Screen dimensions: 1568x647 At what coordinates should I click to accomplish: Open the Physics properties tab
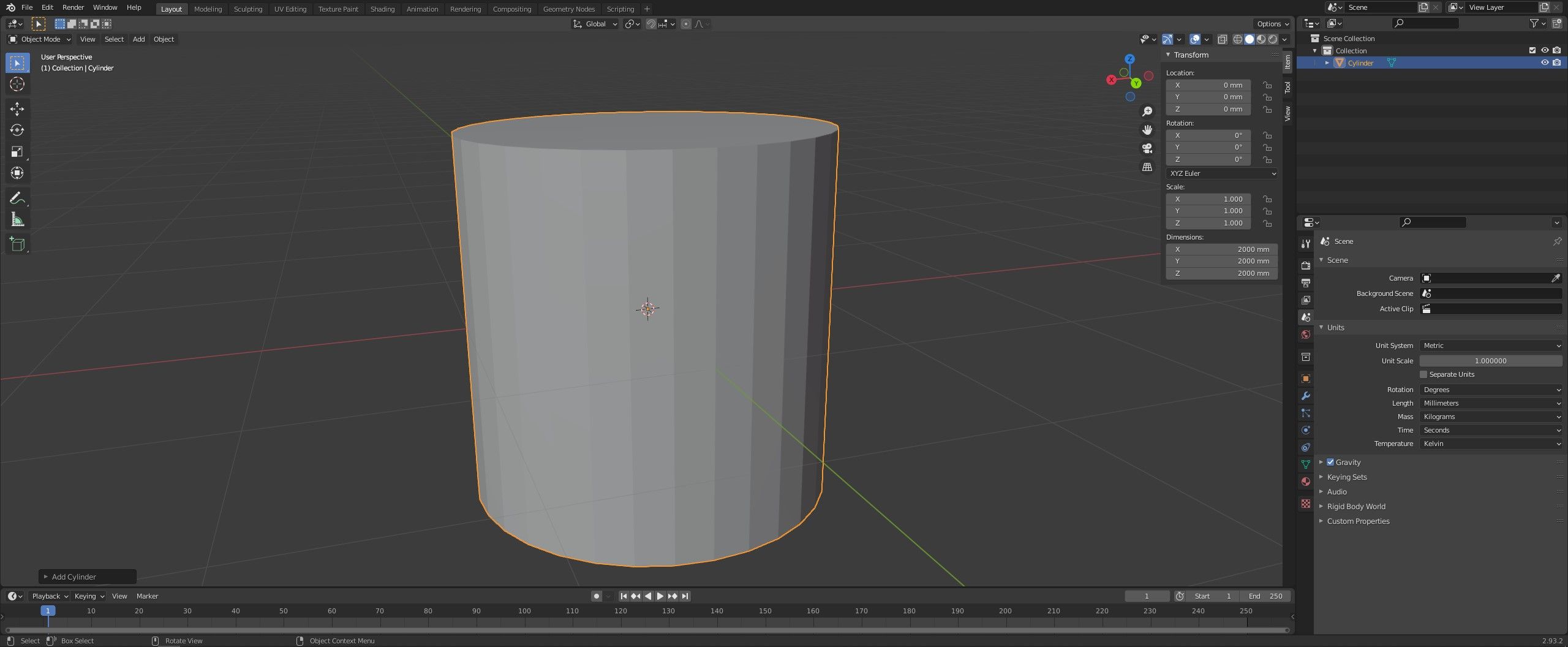pyautogui.click(x=1305, y=430)
